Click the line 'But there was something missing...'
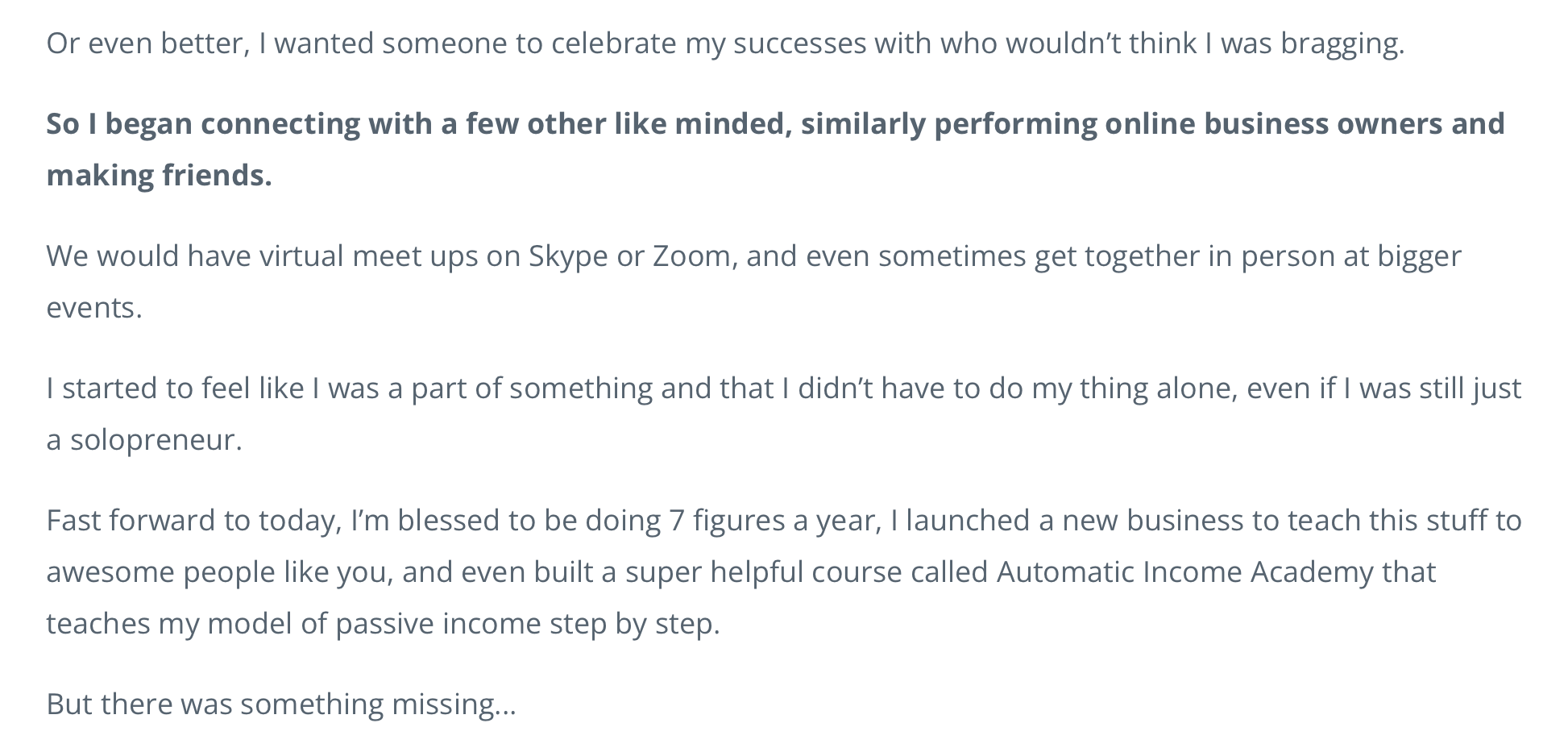This screenshot has width=1568, height=748. [x=280, y=704]
